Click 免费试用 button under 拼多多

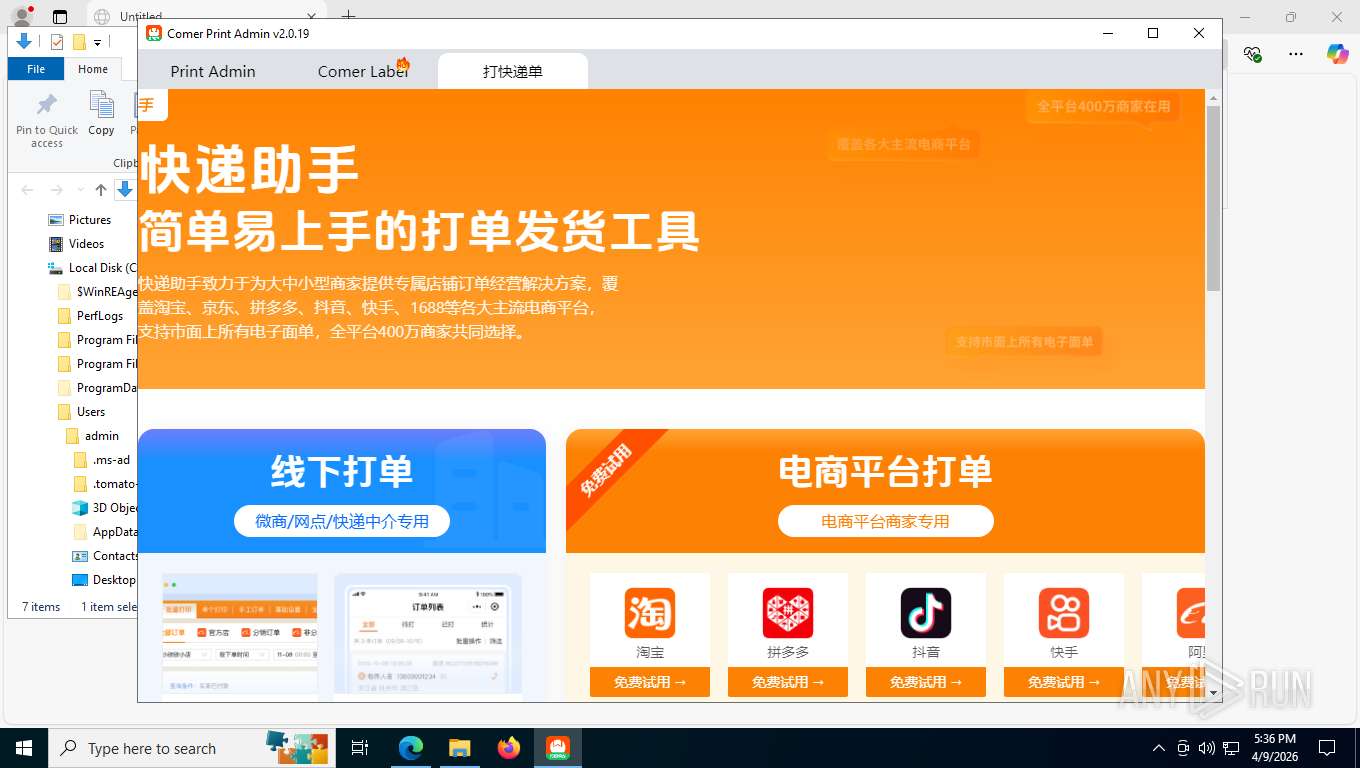click(x=788, y=682)
